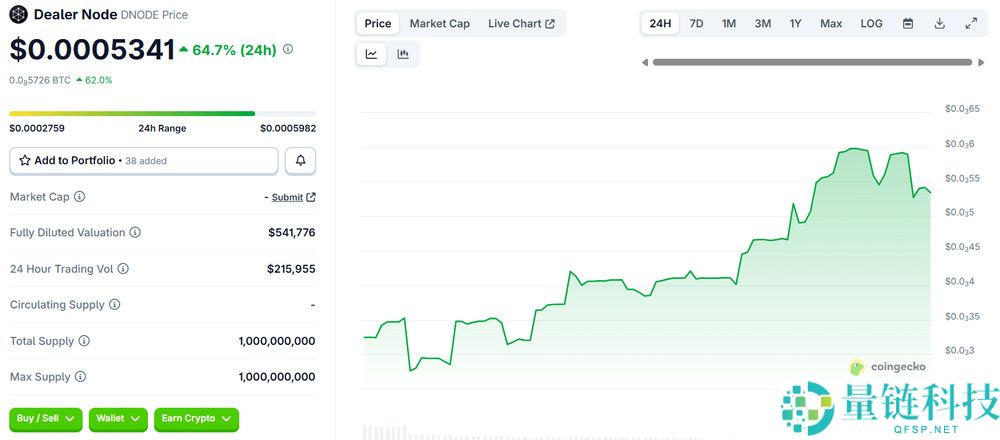Expand chart to fullscreen
This screenshot has width=1000, height=440.
[971, 23]
